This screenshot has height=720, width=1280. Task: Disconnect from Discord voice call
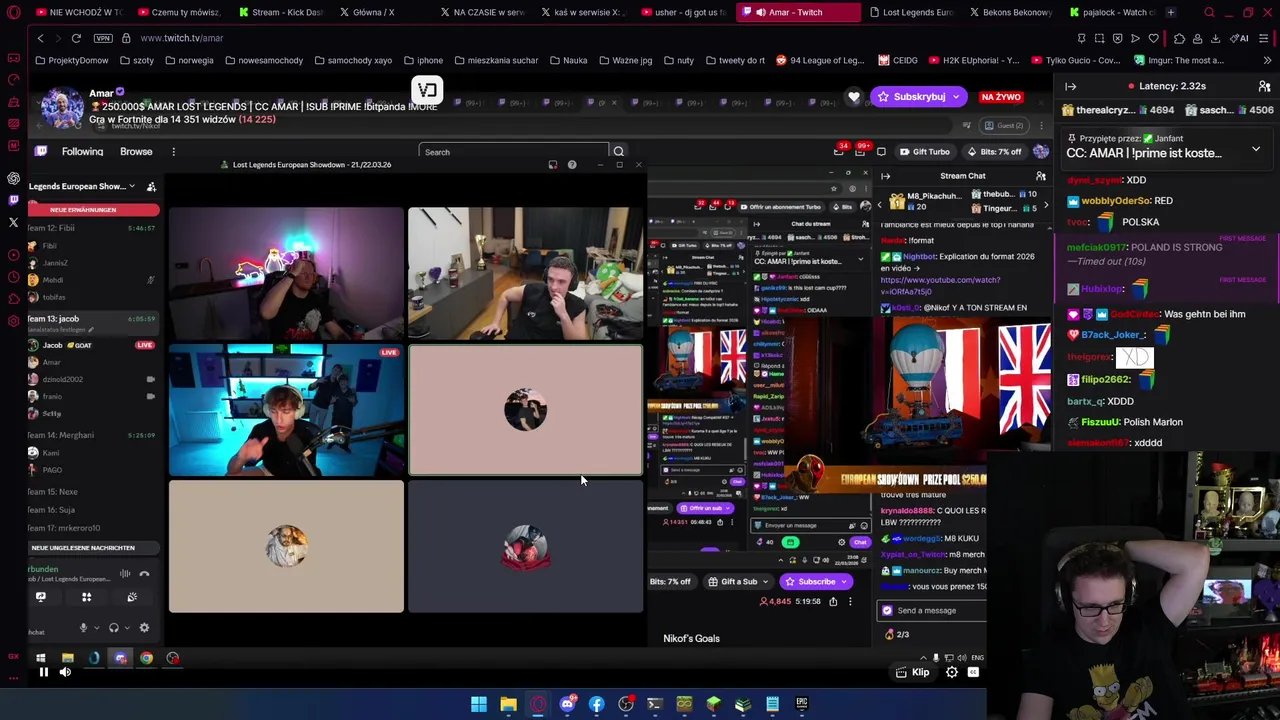(144, 574)
